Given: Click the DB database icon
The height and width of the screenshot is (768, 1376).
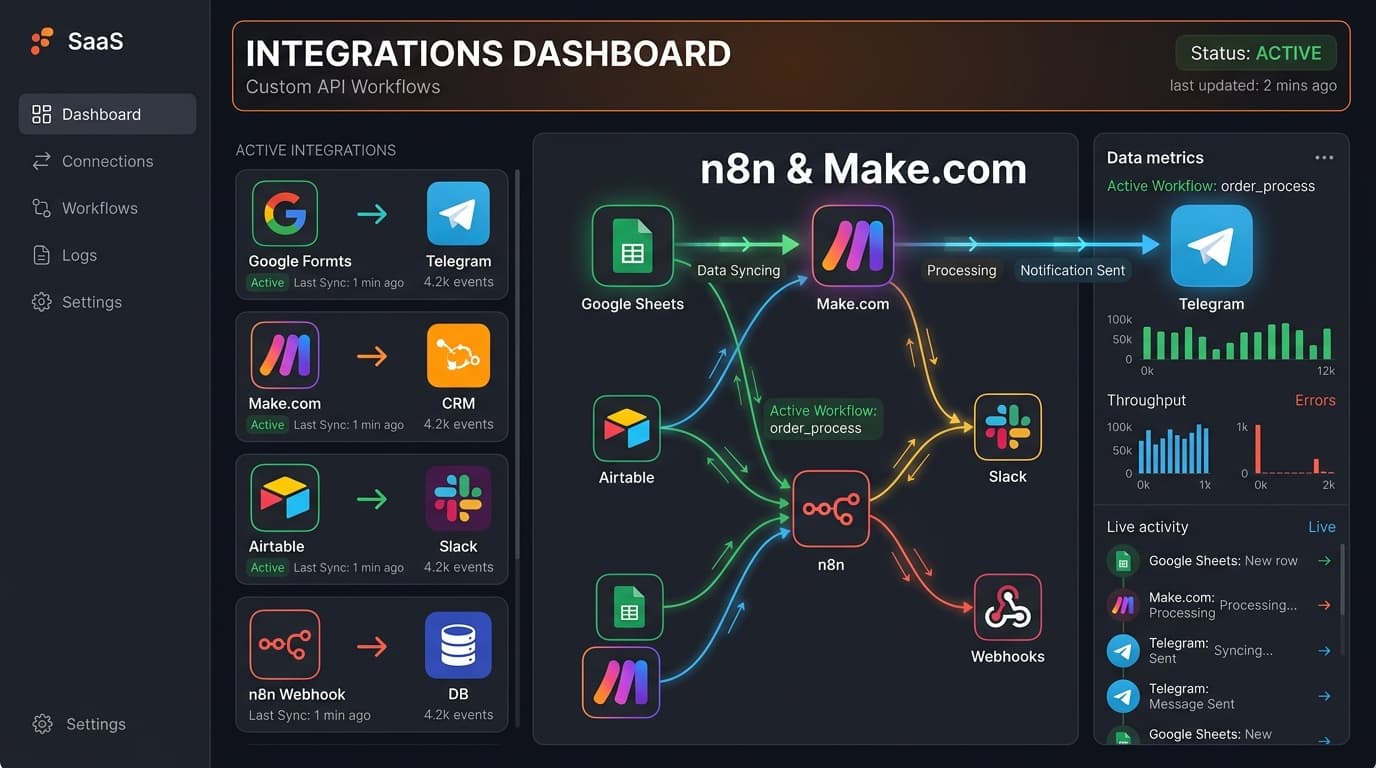Looking at the screenshot, I should coord(458,644).
